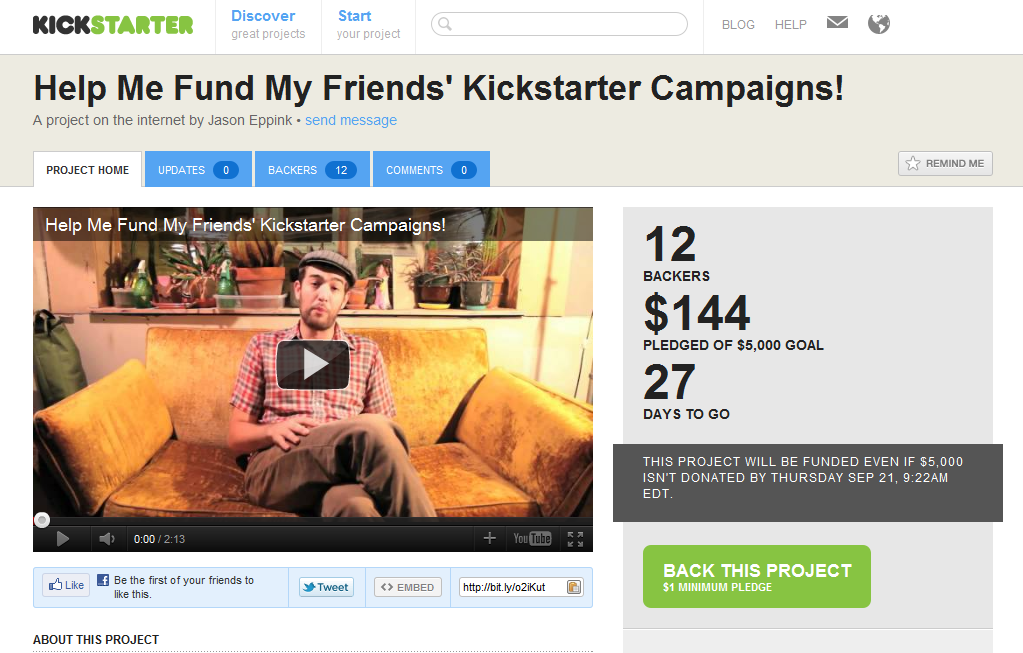Click the large center play button
Image resolution: width=1023 pixels, height=653 pixels.
point(313,365)
